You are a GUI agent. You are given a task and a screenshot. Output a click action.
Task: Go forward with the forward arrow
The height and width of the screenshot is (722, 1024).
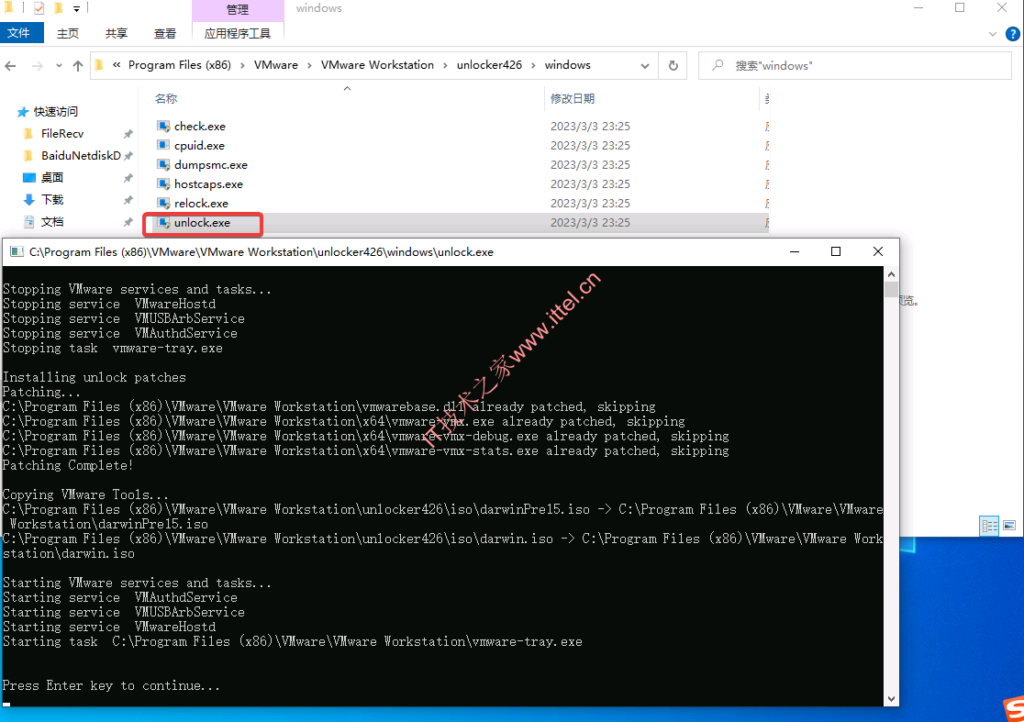(x=37, y=65)
